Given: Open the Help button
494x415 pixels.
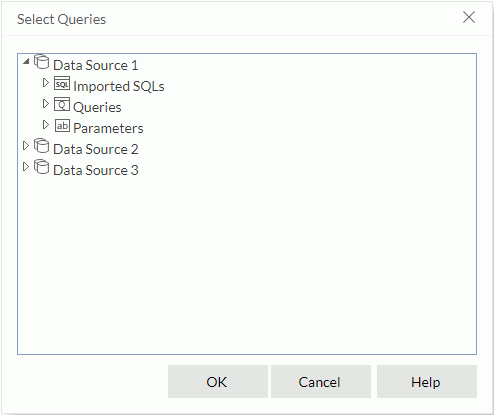Looking at the screenshot, I should [427, 382].
